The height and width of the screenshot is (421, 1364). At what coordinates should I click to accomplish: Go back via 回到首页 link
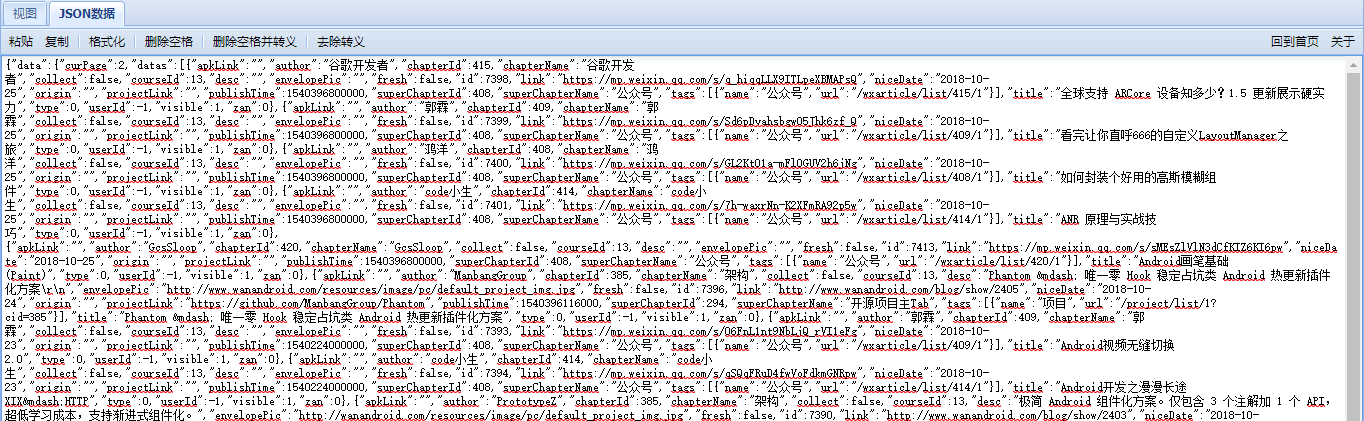[1295, 42]
